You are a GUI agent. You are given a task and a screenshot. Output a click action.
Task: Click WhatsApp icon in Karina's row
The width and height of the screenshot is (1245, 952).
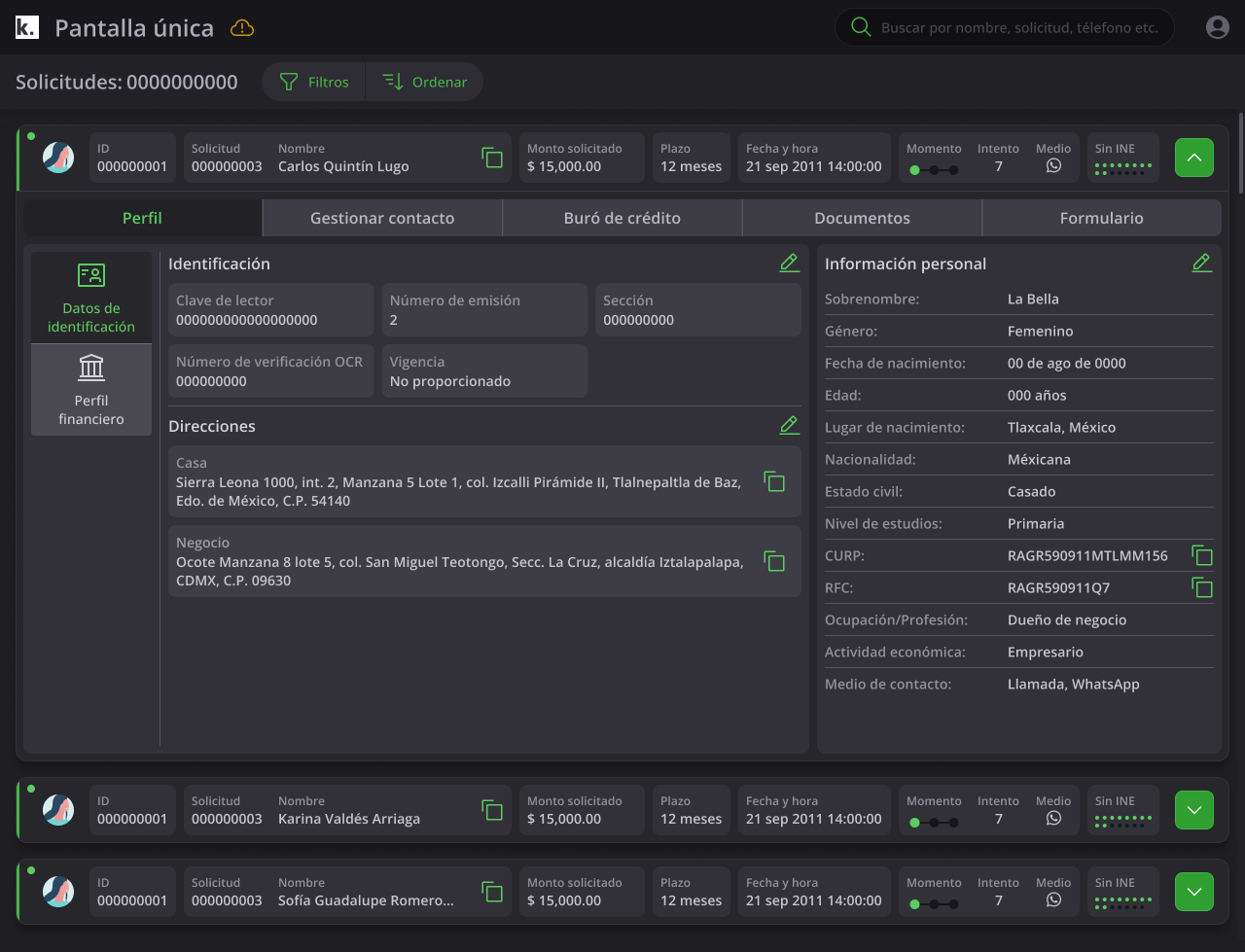coord(1053,819)
